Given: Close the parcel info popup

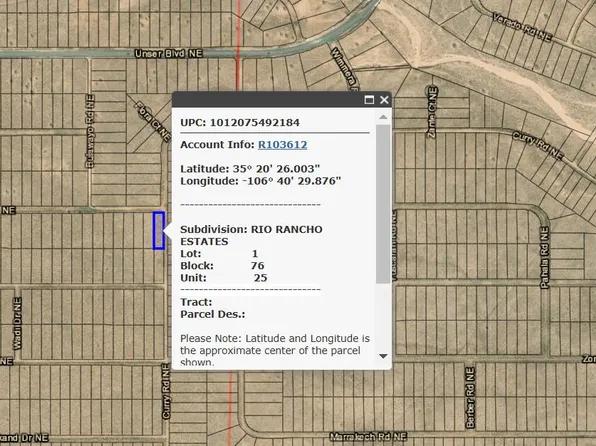Looking at the screenshot, I should [x=384, y=100].
